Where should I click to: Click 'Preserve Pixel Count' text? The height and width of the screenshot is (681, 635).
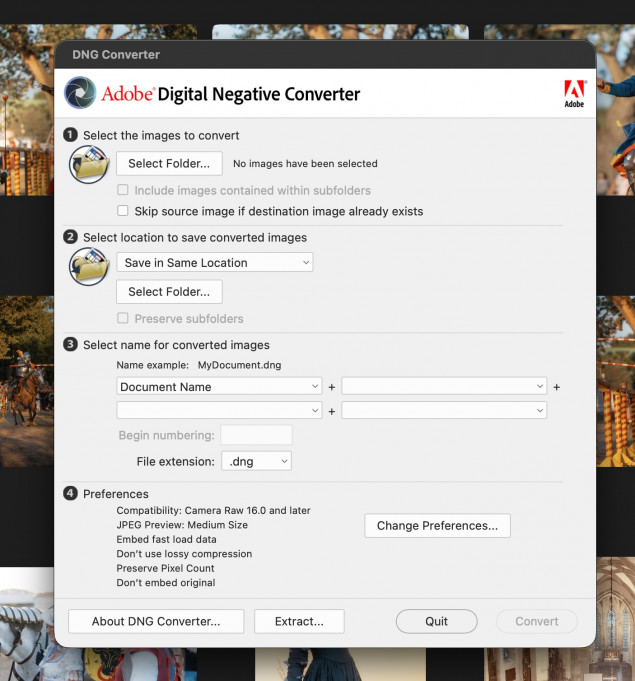point(165,568)
